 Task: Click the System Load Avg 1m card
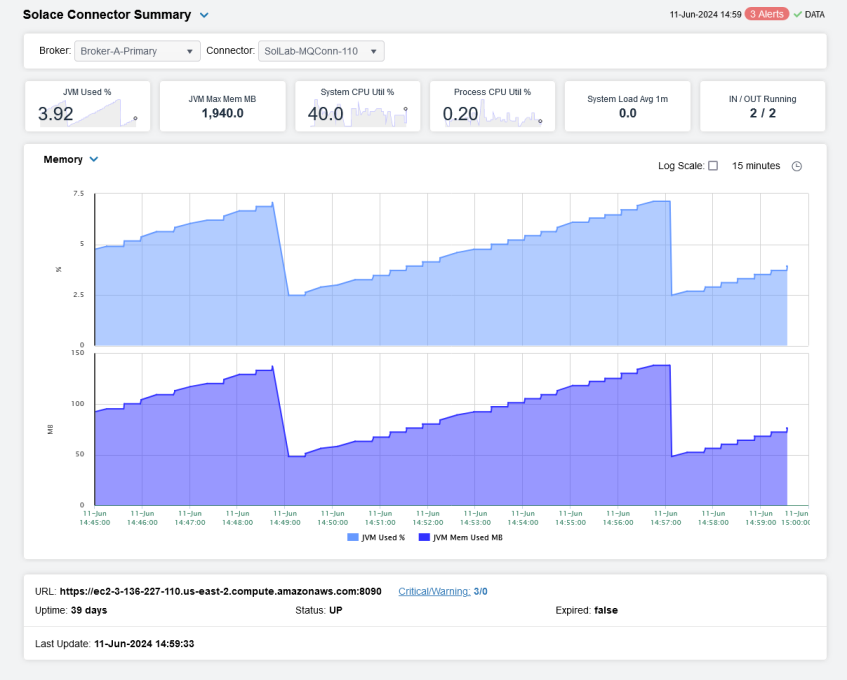coord(627,106)
